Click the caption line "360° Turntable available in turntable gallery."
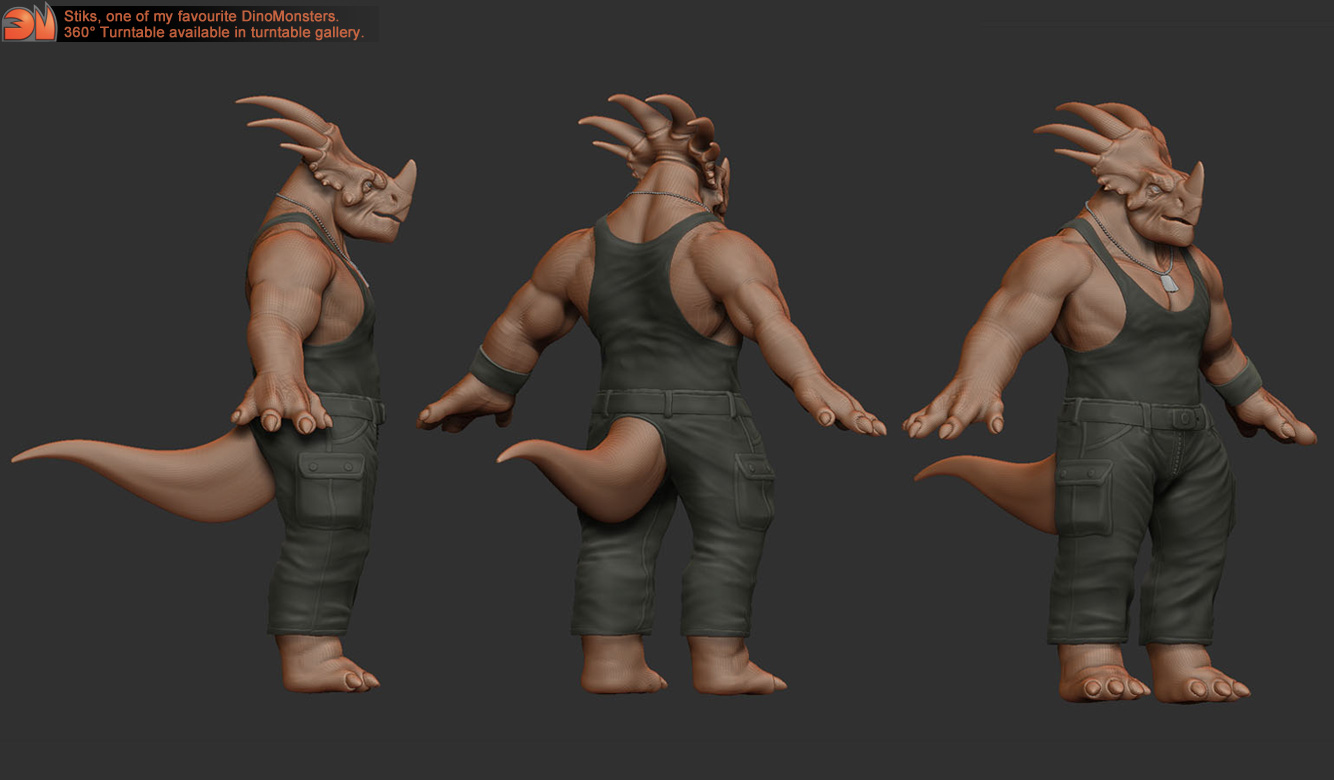1334x780 pixels. pyautogui.click(x=214, y=32)
